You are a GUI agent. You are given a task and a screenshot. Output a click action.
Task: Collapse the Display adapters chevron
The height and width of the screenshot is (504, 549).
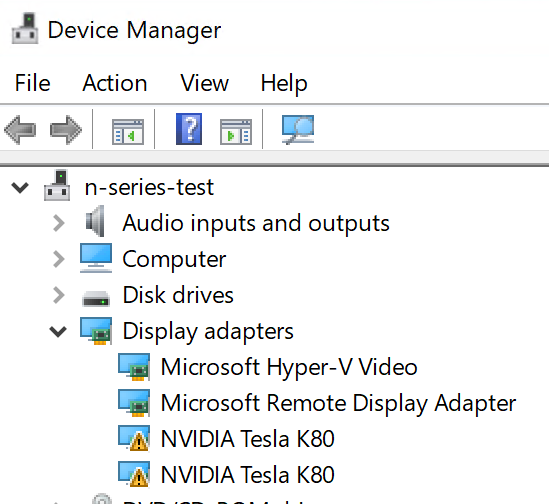point(58,331)
